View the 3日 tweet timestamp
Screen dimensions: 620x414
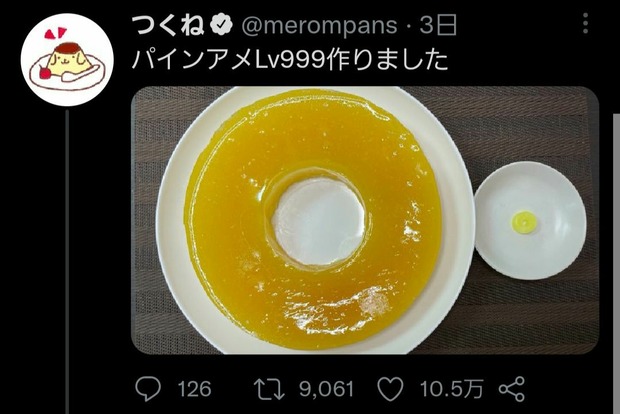[438, 25]
